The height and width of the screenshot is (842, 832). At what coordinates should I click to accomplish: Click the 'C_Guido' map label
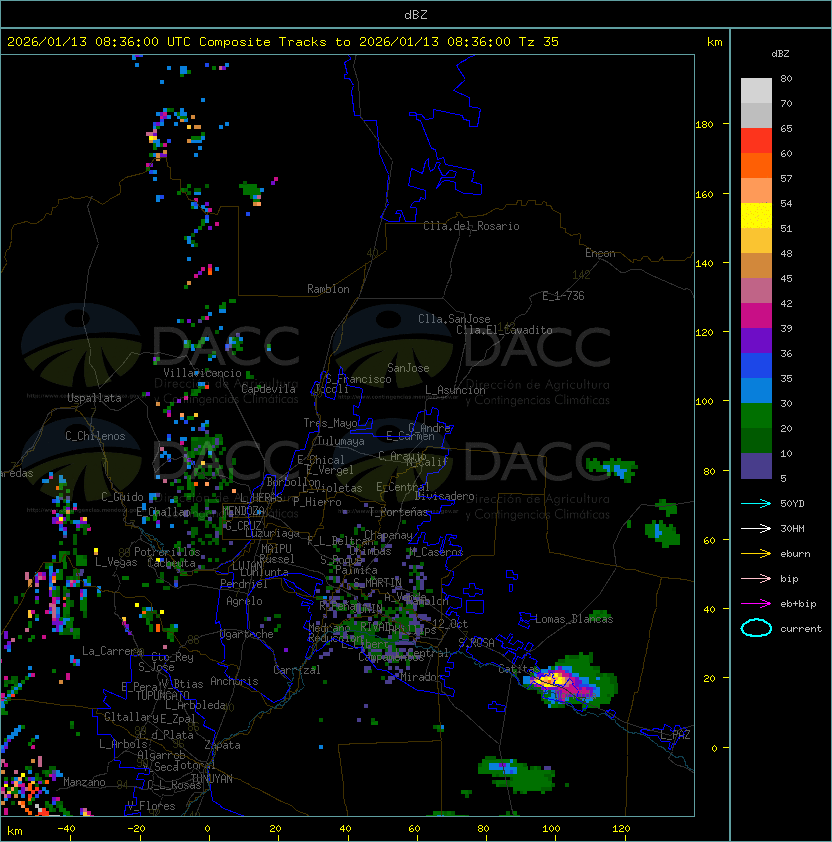coord(122,497)
